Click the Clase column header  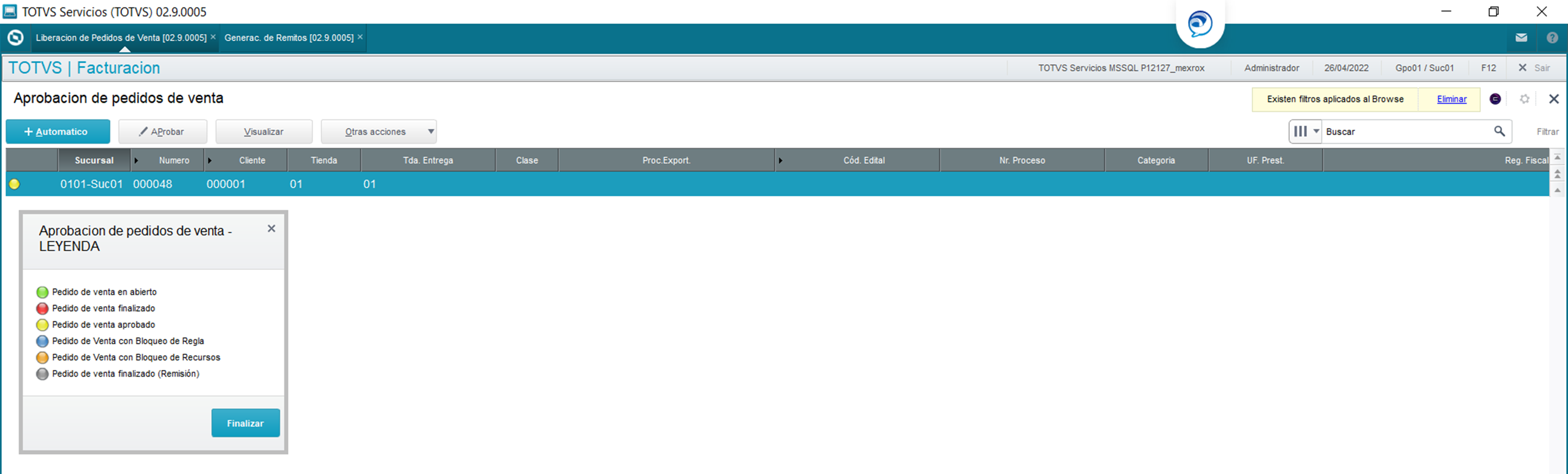pos(527,160)
